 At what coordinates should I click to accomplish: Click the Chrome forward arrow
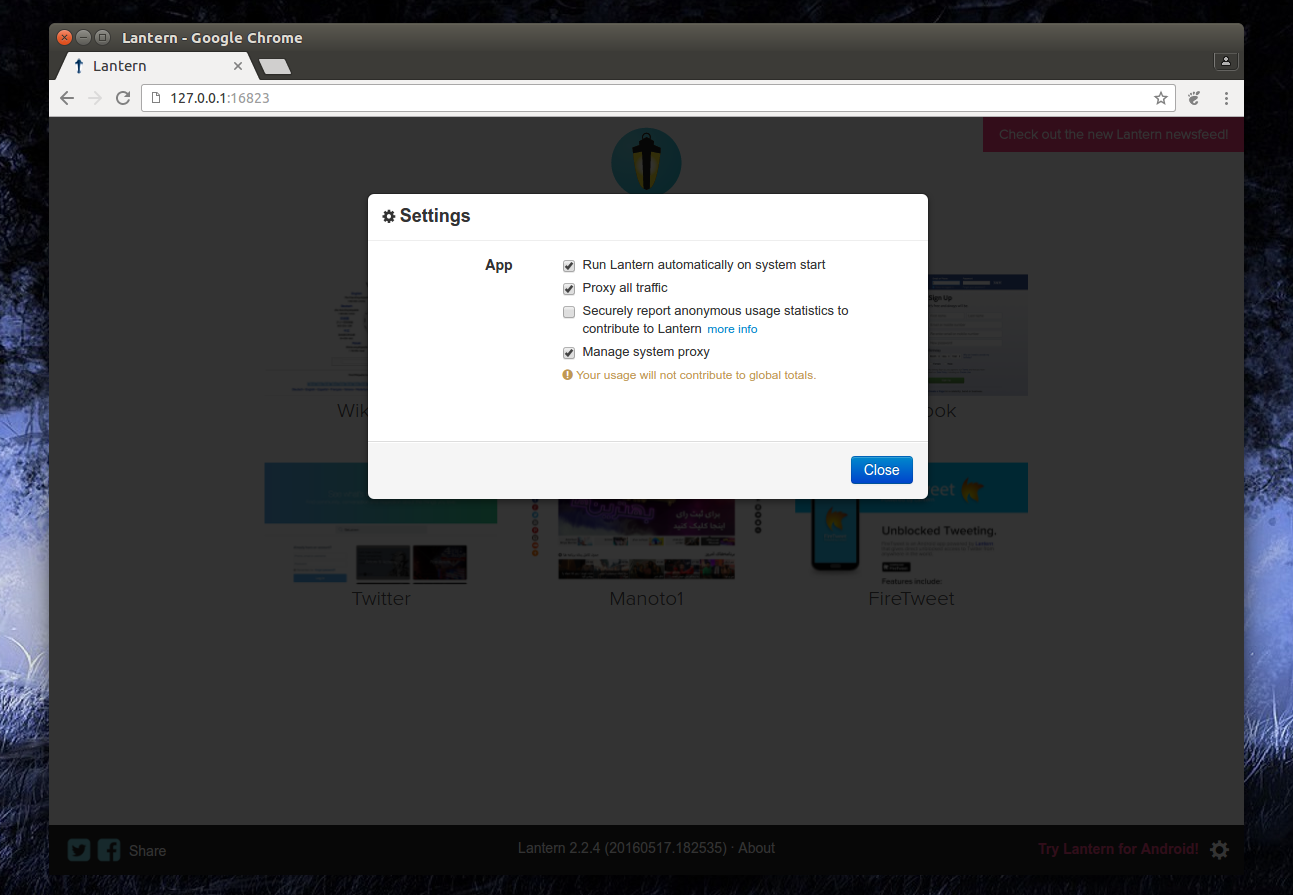pos(95,98)
